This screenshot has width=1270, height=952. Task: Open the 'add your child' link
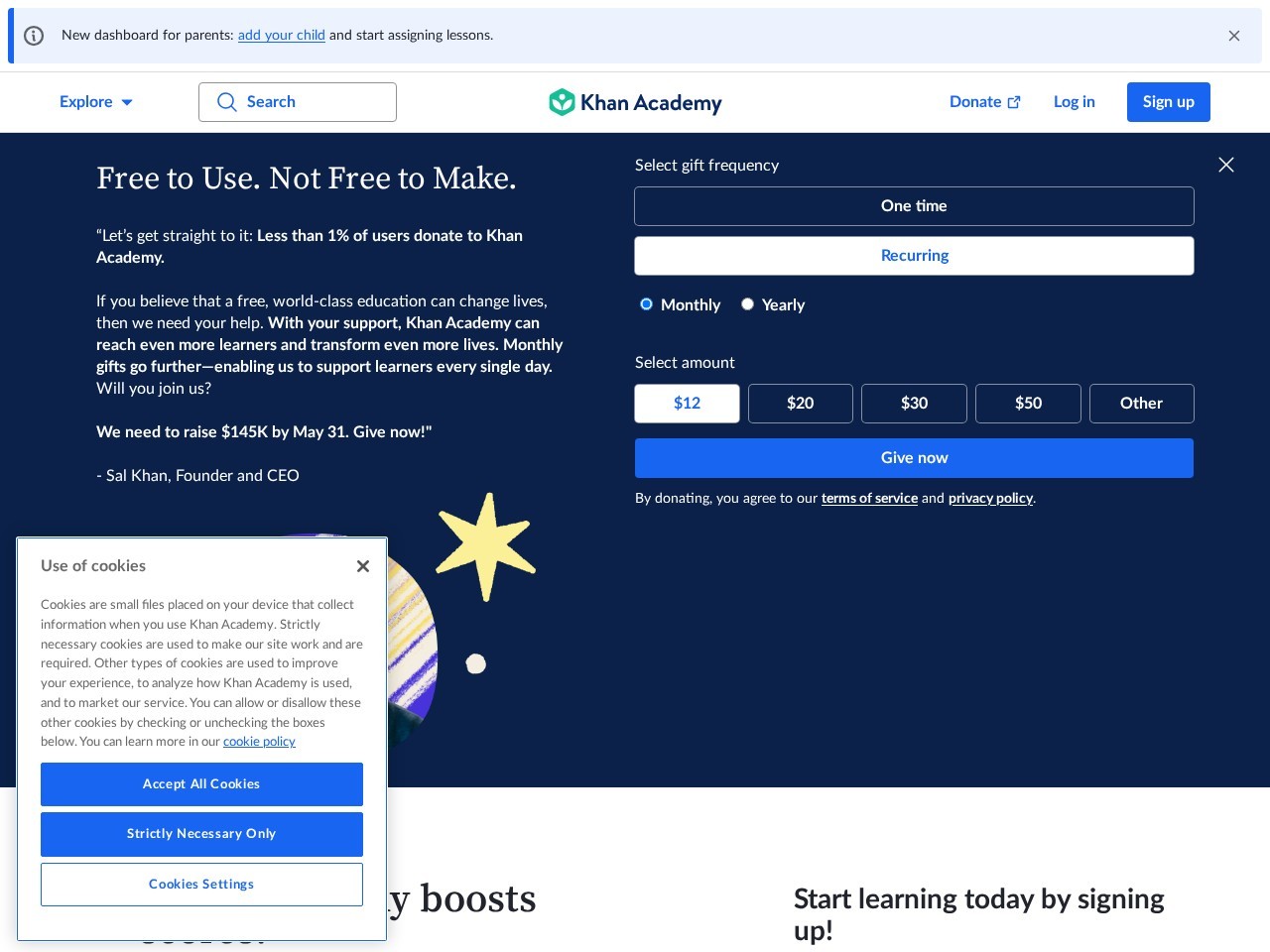(x=282, y=35)
